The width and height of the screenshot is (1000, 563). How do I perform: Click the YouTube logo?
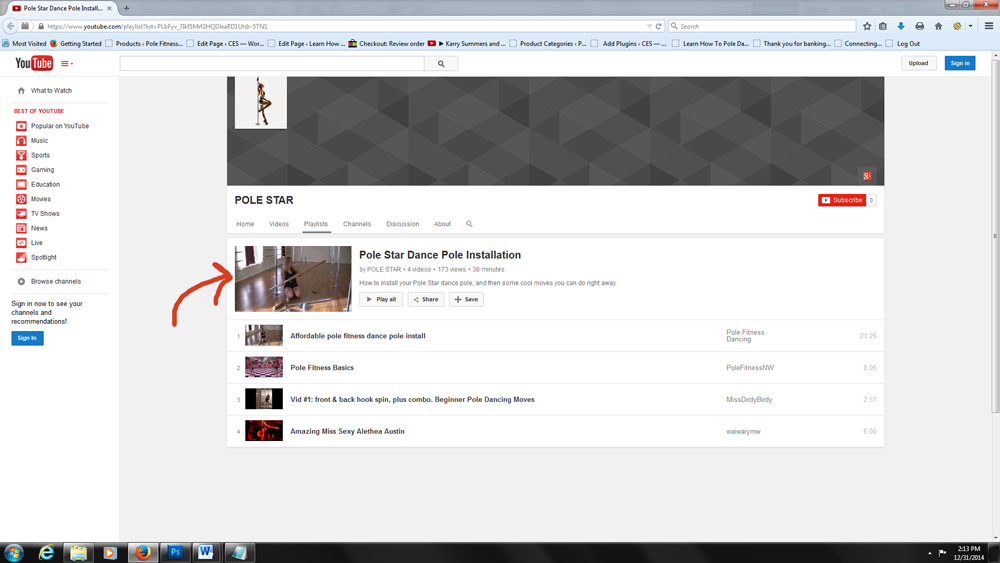click(x=34, y=63)
